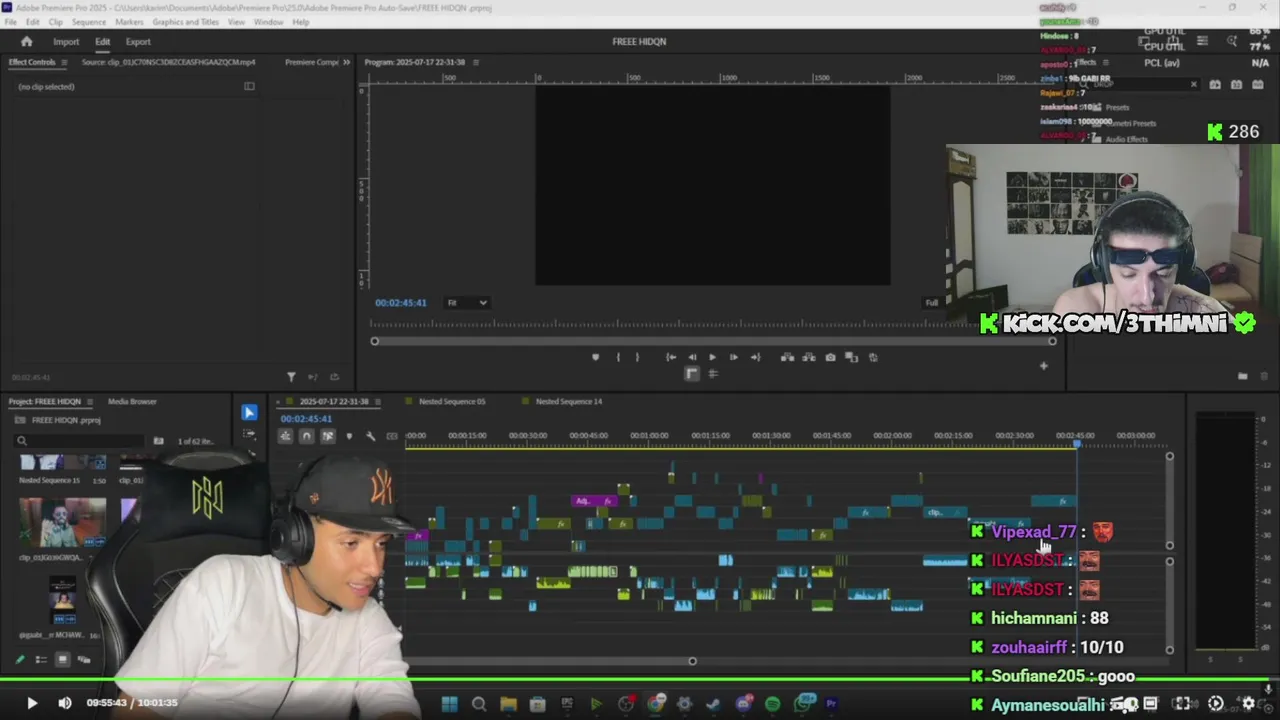This screenshot has width=1280, height=720.
Task: Open Graphics and Titles menu
Action: pos(186,22)
